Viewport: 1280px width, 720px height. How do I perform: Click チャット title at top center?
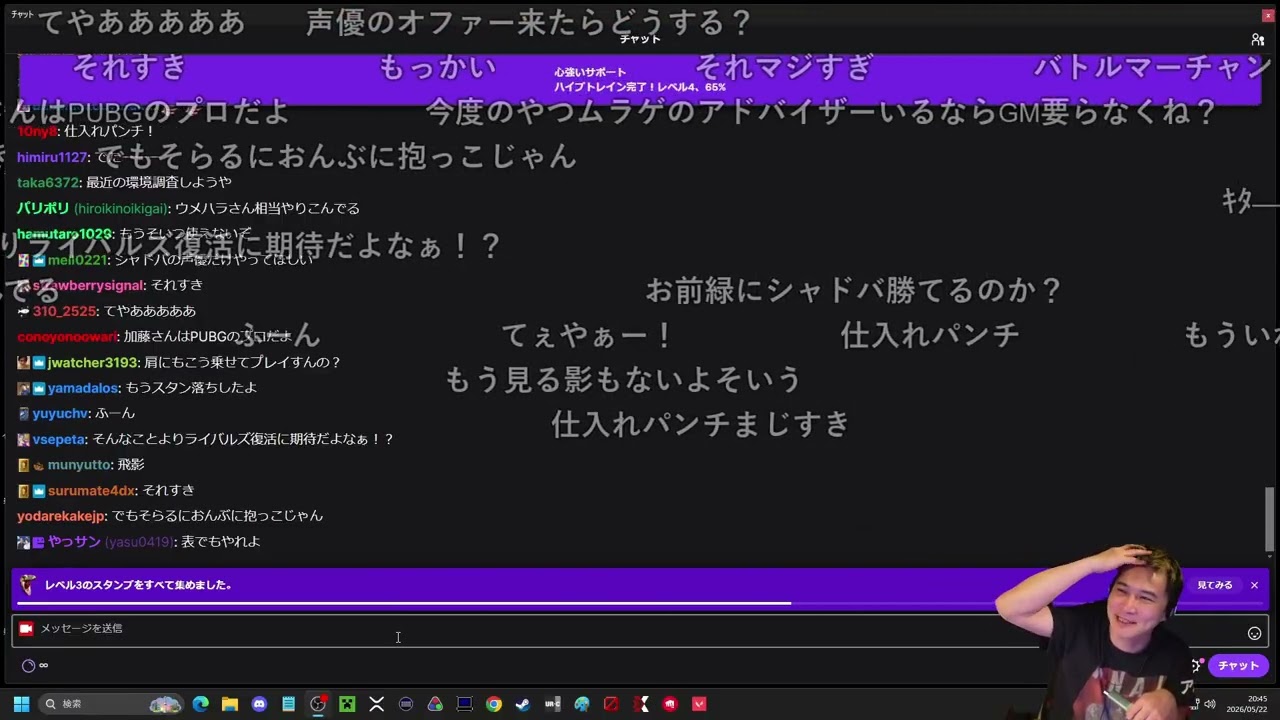tap(639, 39)
